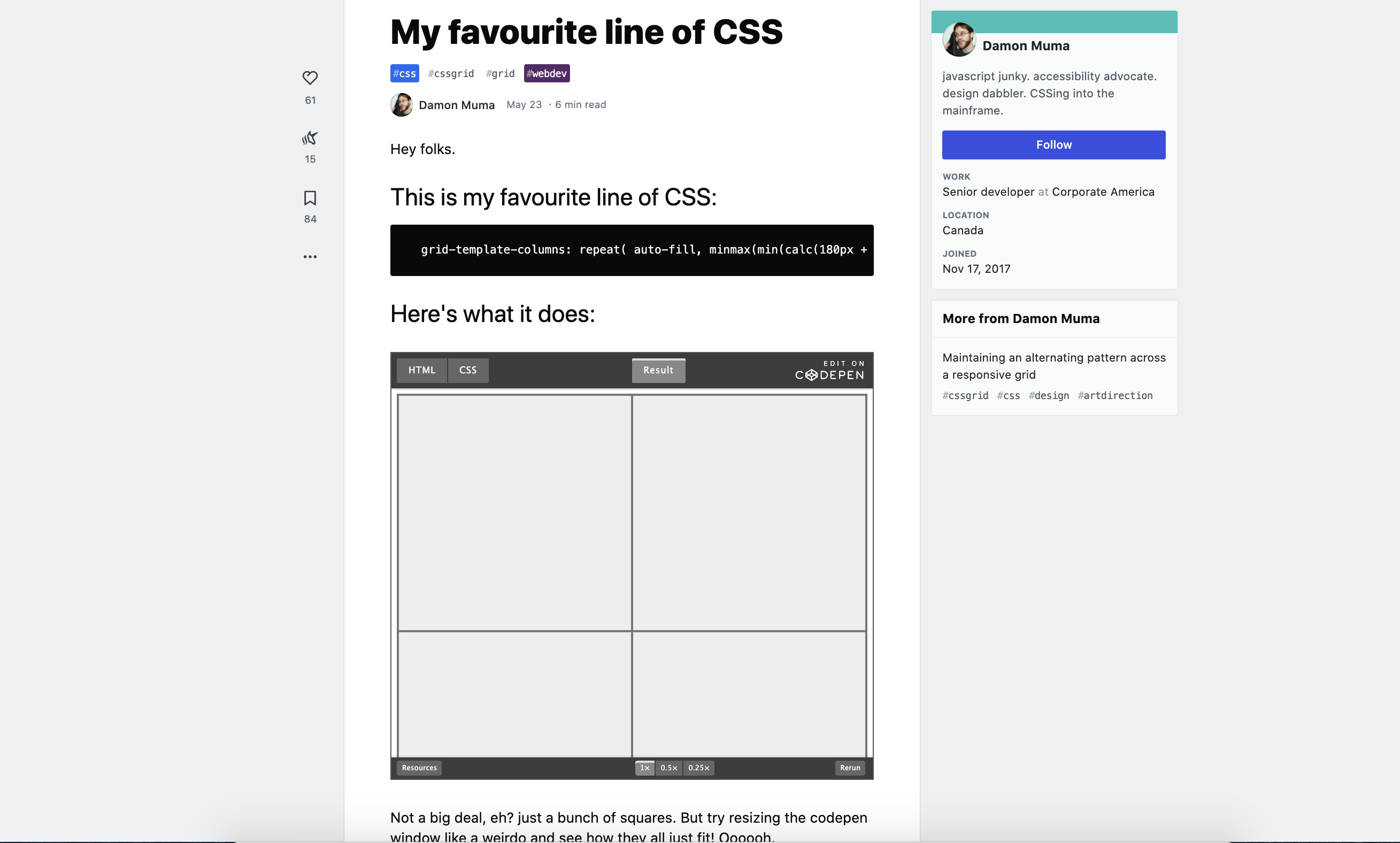The width and height of the screenshot is (1400, 843).
Task: Open the HTML tab of the embed
Action: 421,370
